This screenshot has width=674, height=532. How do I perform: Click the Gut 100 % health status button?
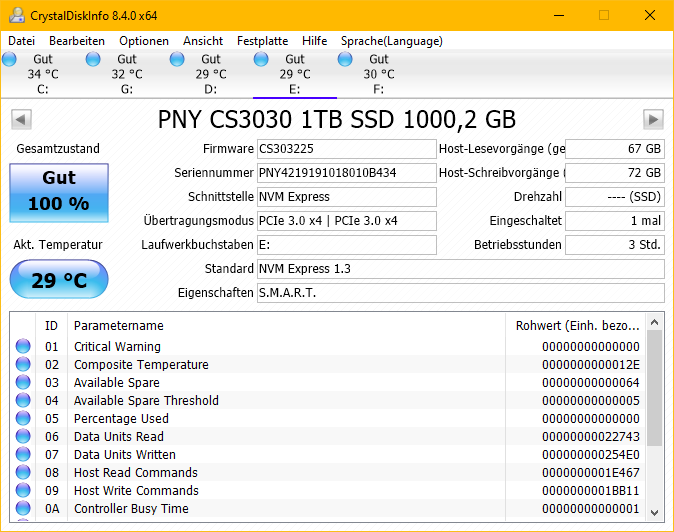click(x=59, y=192)
